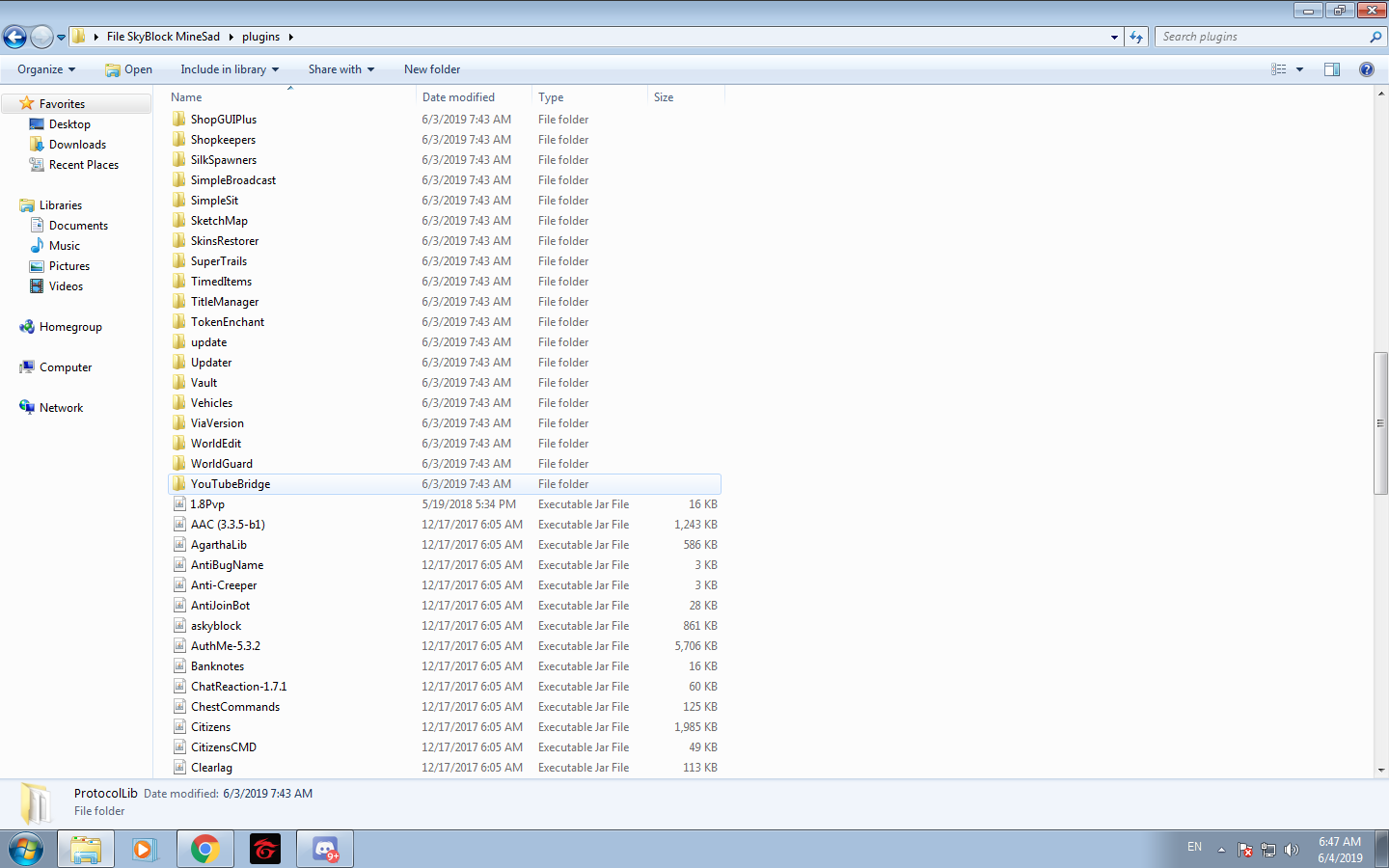This screenshot has width=1389, height=868.
Task: Select the AuthMe-5.3.2 jar file icon
Action: [x=179, y=646]
